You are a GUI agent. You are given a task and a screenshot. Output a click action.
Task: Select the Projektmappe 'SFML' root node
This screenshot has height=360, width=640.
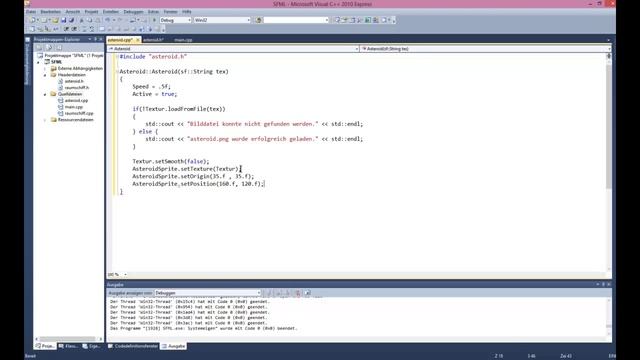click(73, 56)
